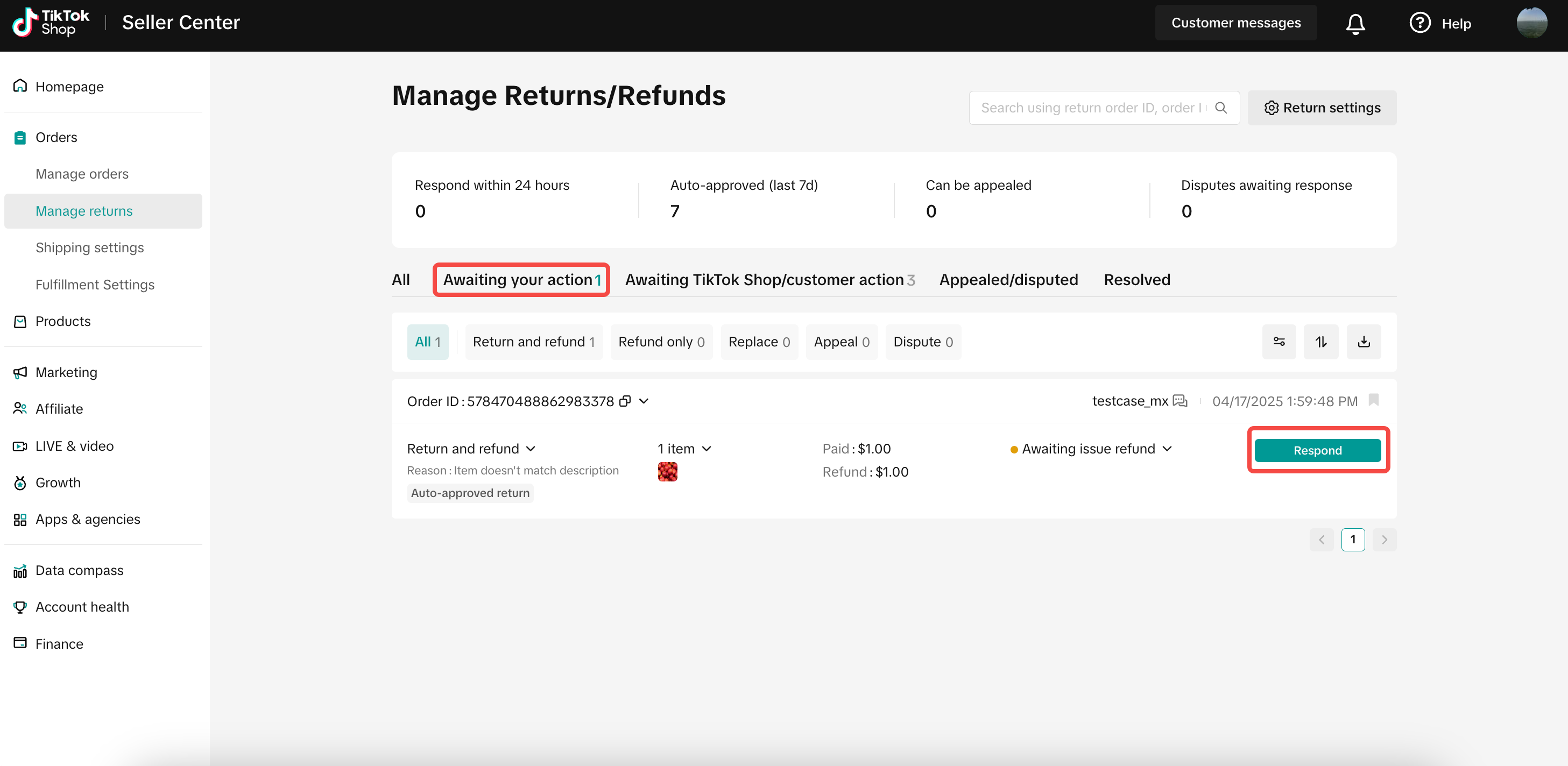Open the notifications bell
Image resolution: width=1568 pixels, height=766 pixels.
[x=1355, y=23]
